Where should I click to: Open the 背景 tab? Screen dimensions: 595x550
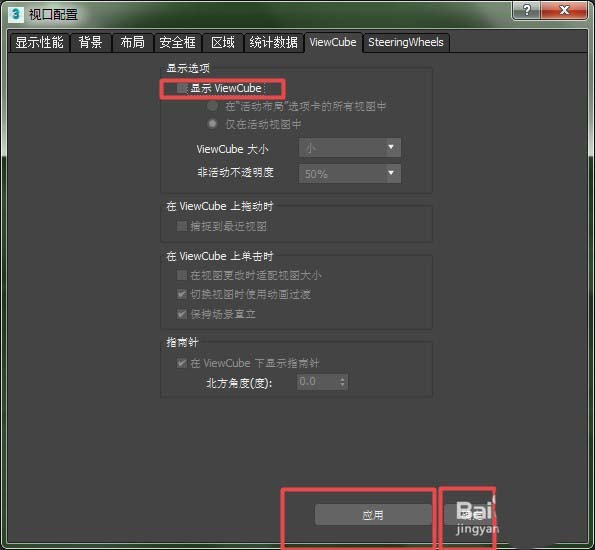coord(91,43)
